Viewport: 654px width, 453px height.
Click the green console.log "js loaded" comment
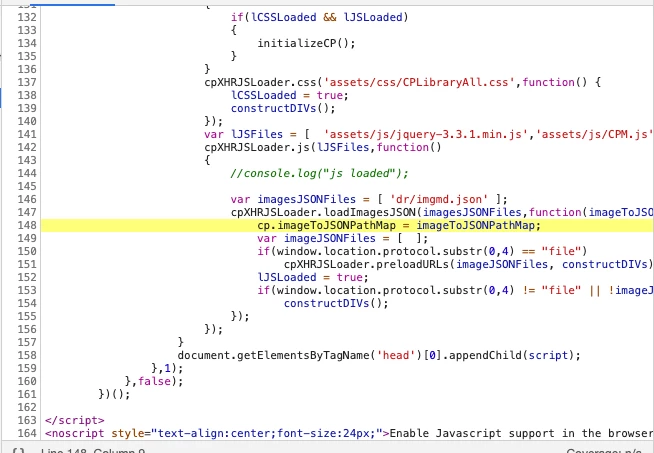(x=319, y=173)
